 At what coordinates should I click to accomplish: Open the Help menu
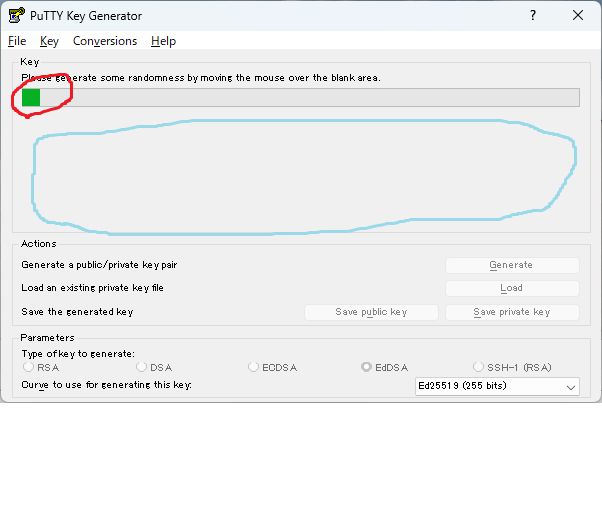(x=163, y=41)
